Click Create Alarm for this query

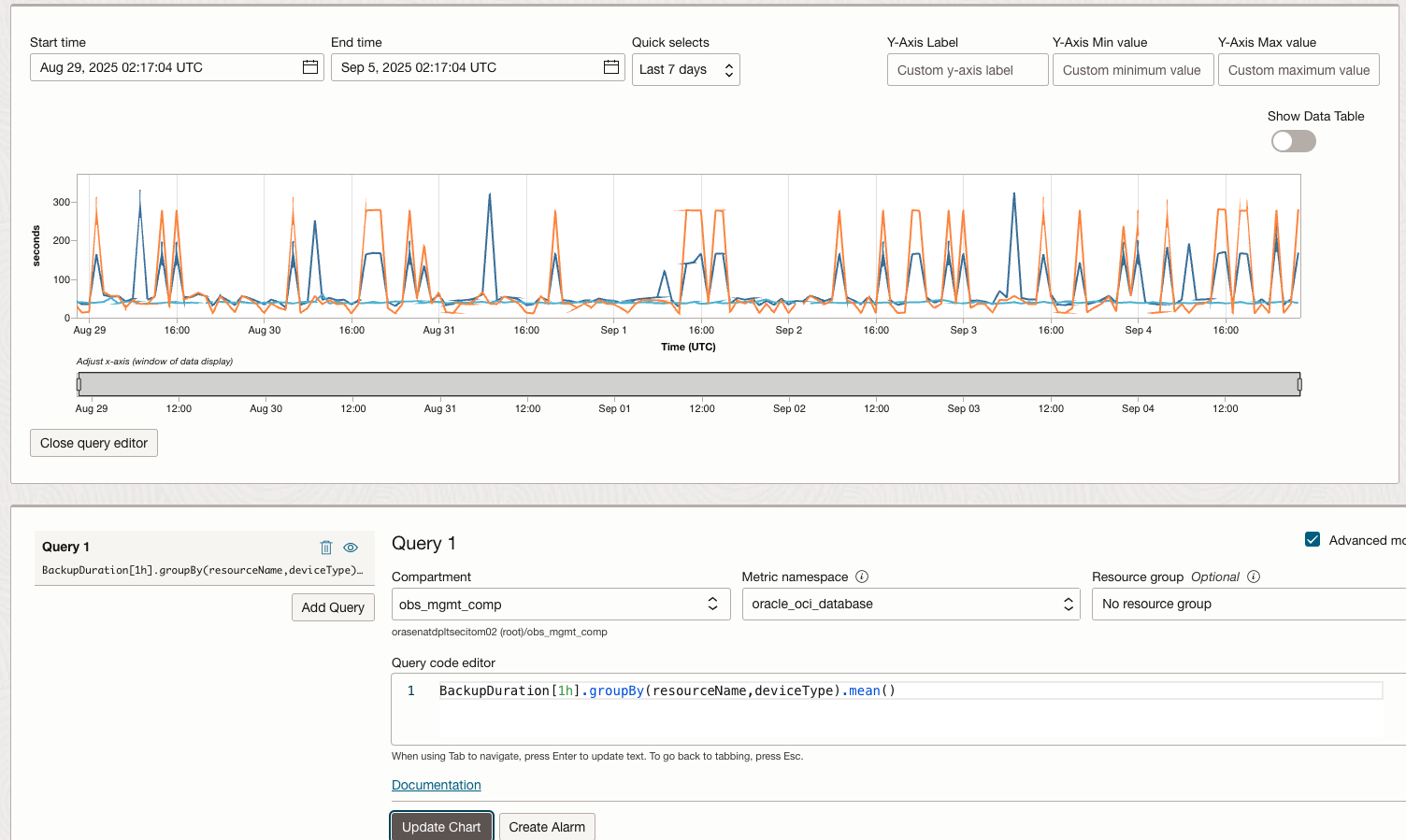[547, 826]
